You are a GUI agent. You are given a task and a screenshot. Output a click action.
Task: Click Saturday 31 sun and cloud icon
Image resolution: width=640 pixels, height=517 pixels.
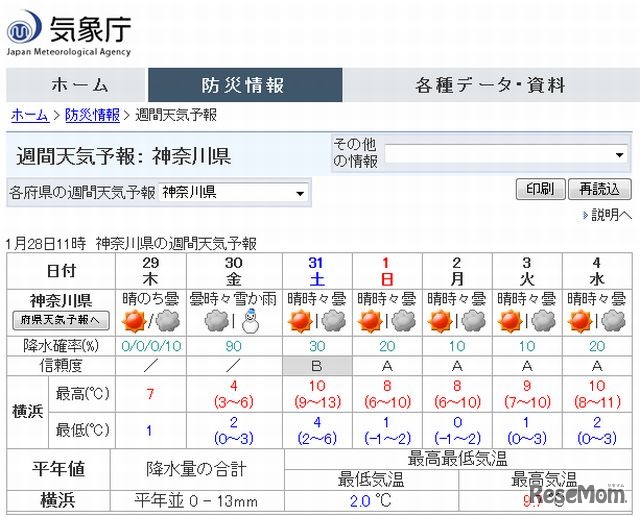point(316,321)
